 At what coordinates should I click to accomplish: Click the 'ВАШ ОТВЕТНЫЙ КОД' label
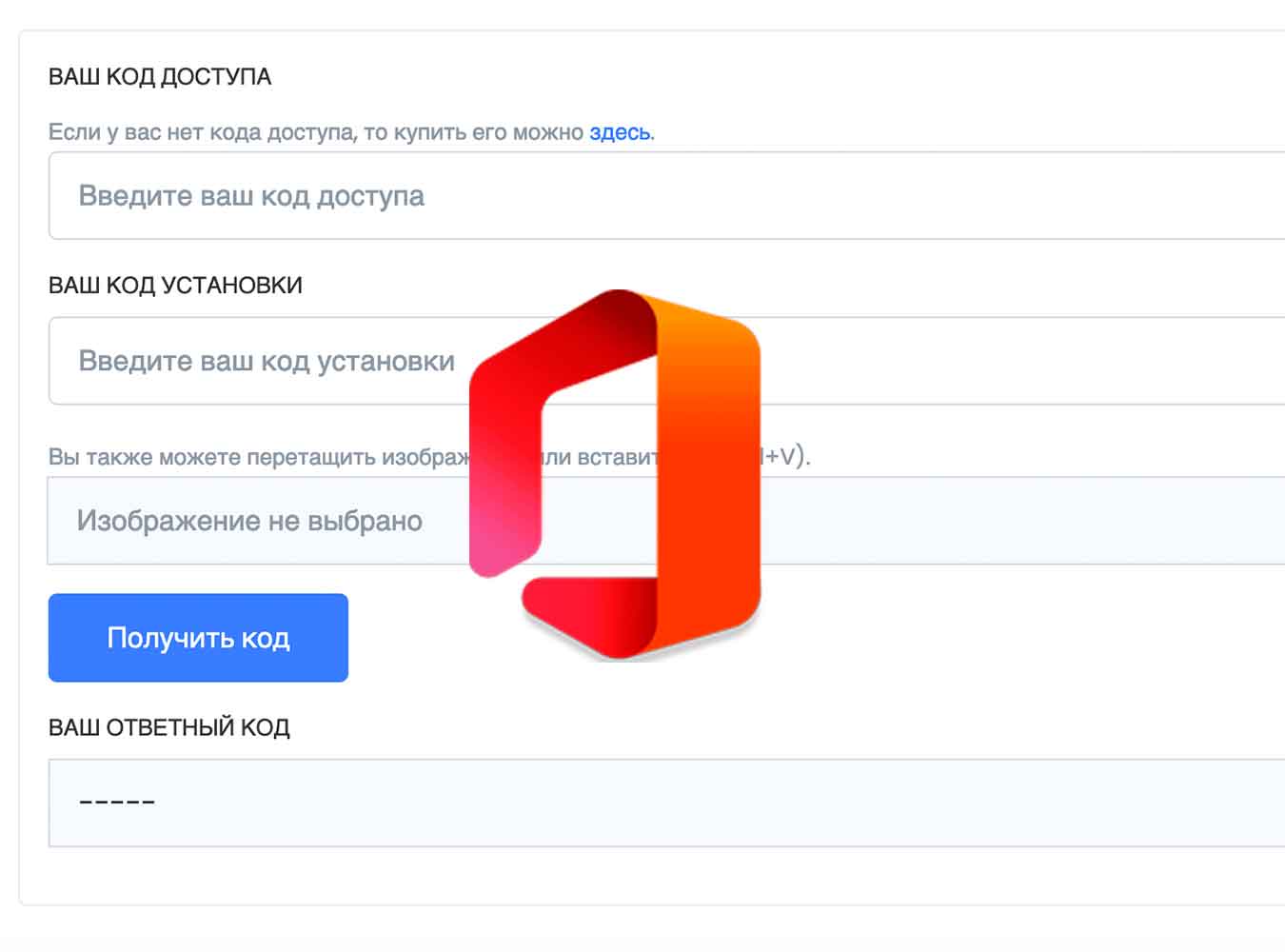(x=169, y=727)
